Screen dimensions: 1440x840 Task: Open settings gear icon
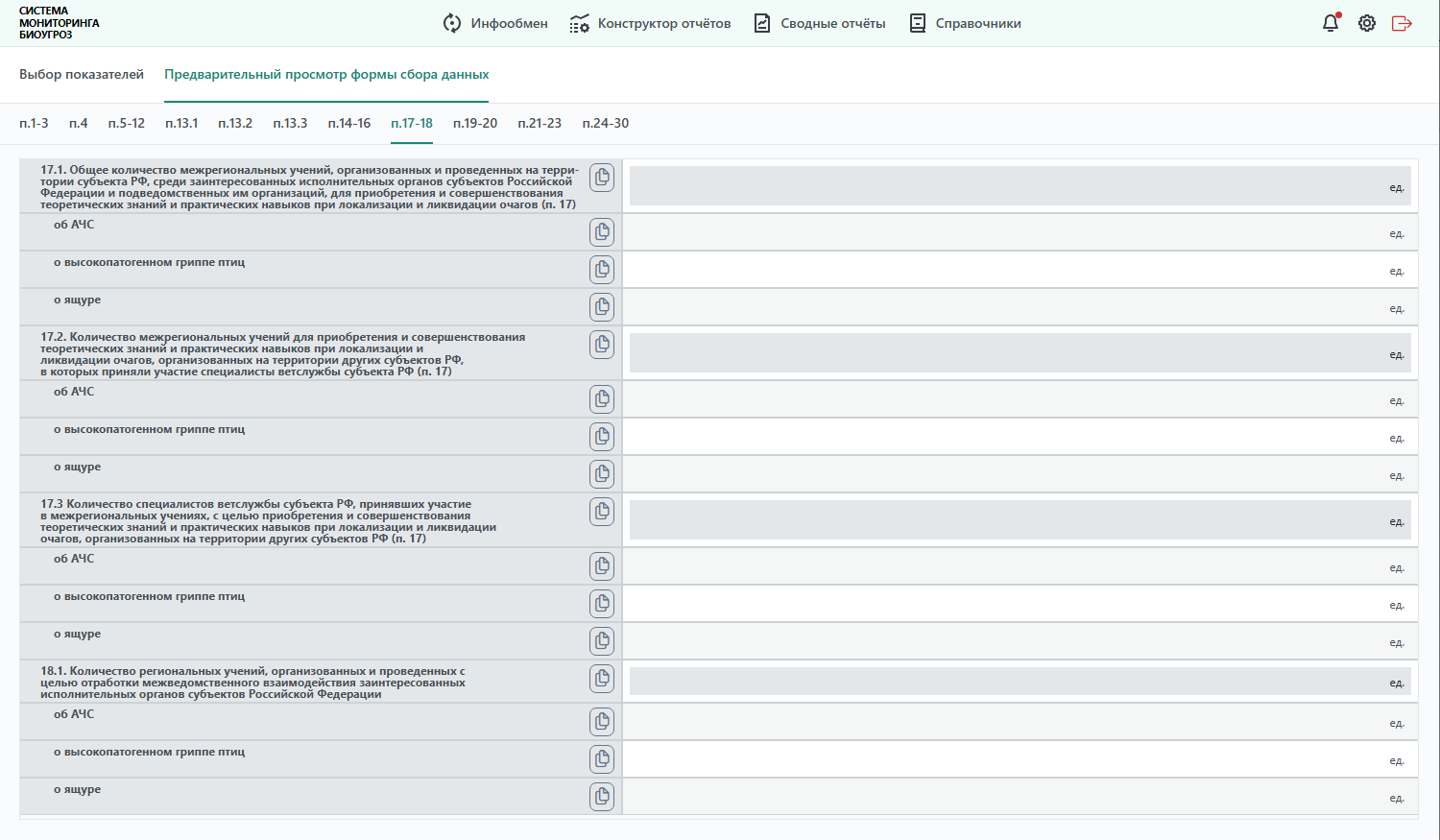tap(1367, 23)
